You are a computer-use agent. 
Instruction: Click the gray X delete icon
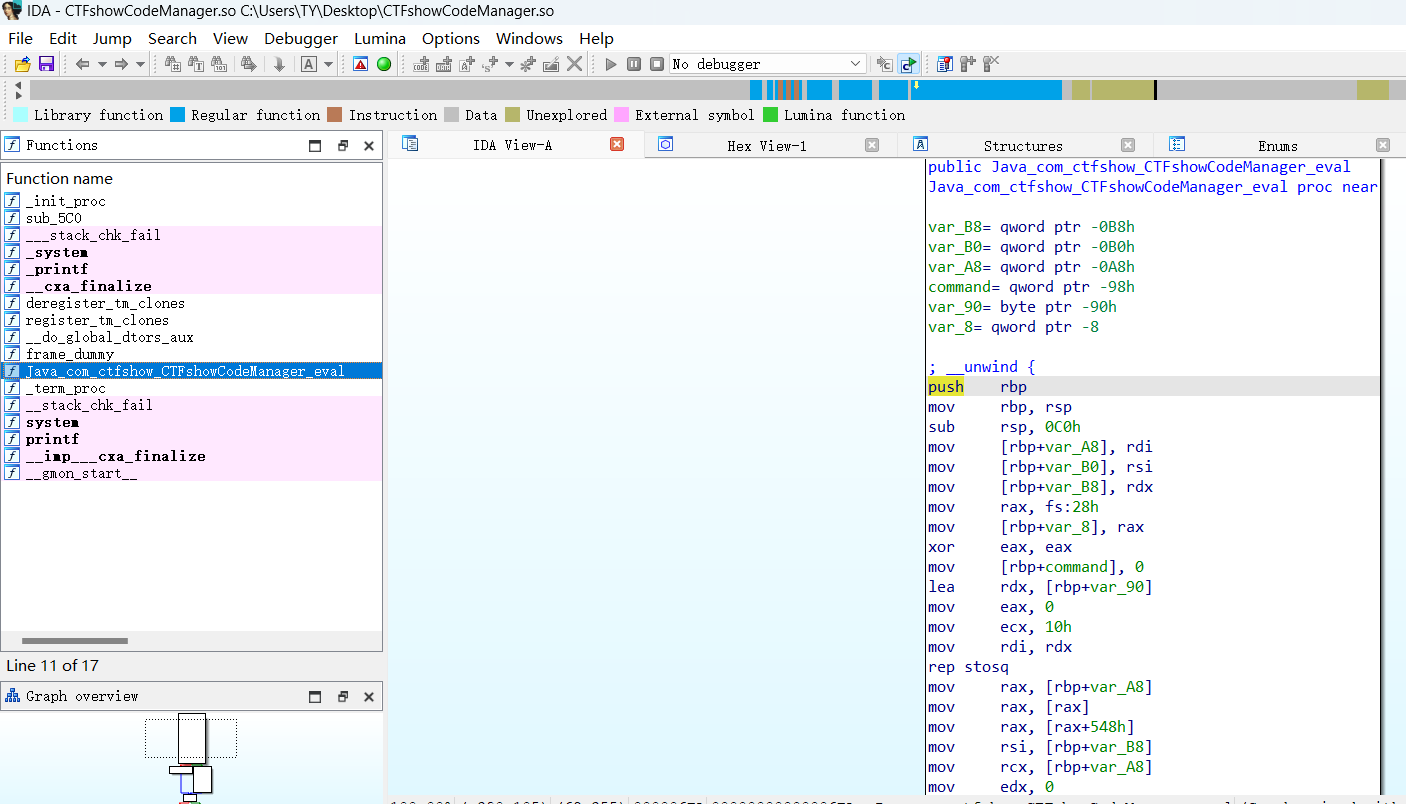(x=575, y=64)
